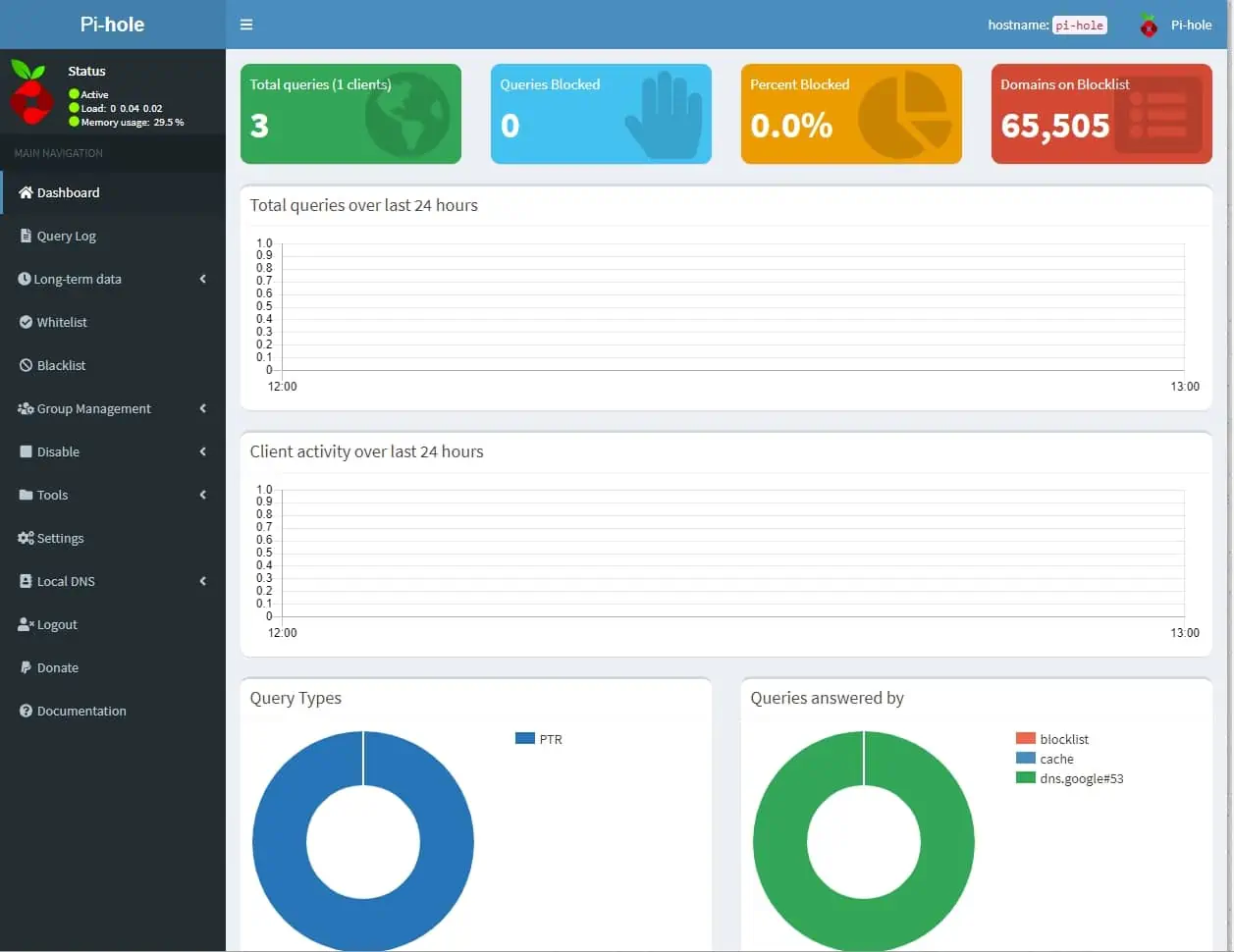Click the green dns.google#53 color swatch
The image size is (1234, 952).
point(1026,777)
